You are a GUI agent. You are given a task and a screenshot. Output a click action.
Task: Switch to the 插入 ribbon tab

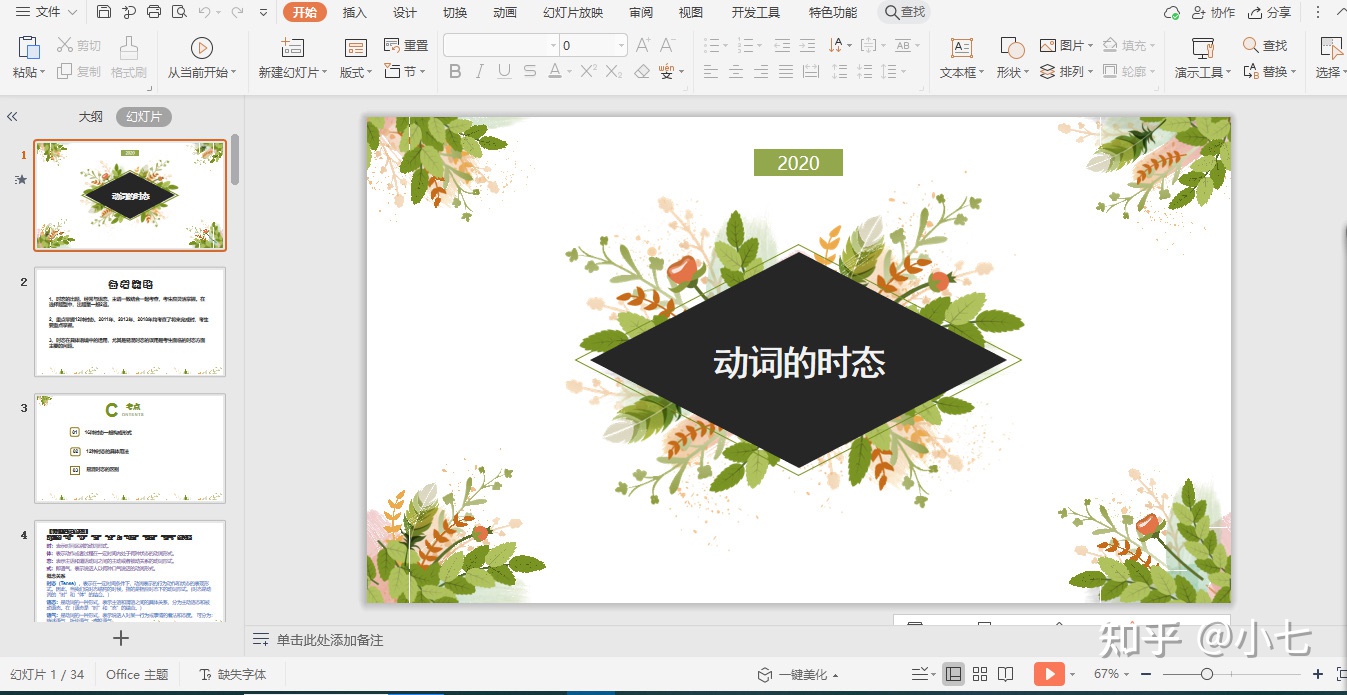pyautogui.click(x=354, y=12)
